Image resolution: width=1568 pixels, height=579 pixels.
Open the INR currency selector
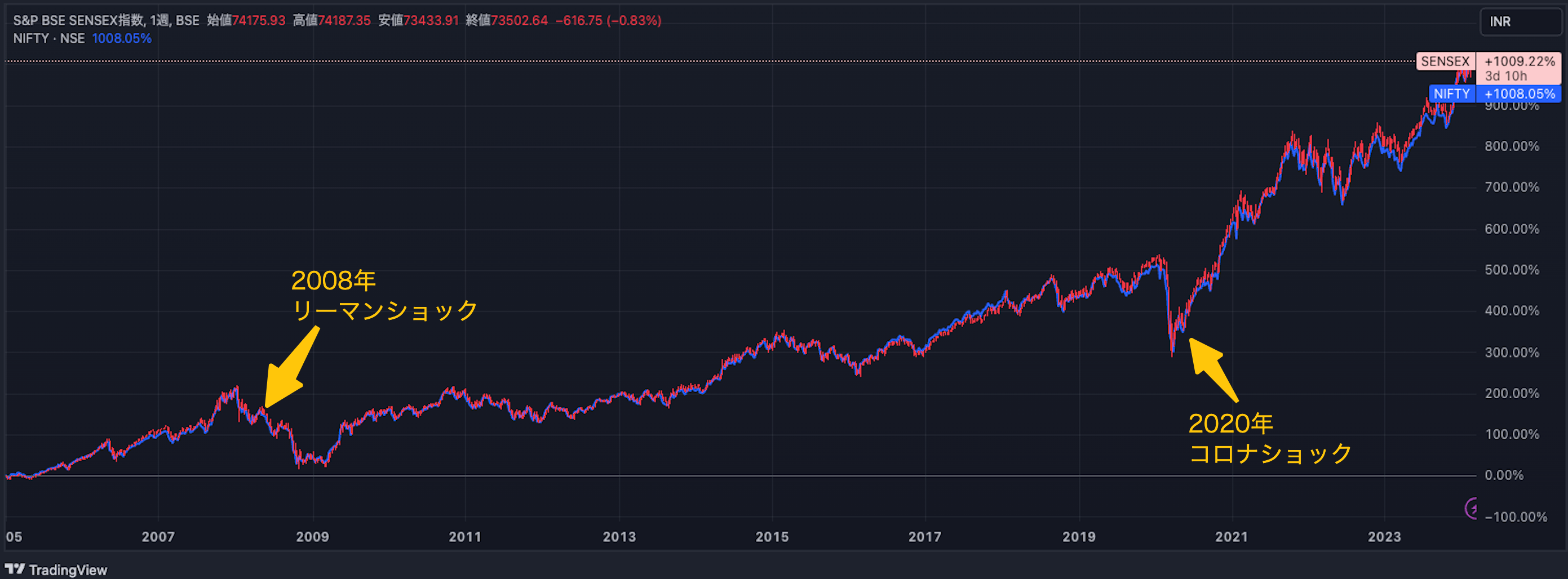tap(1520, 22)
